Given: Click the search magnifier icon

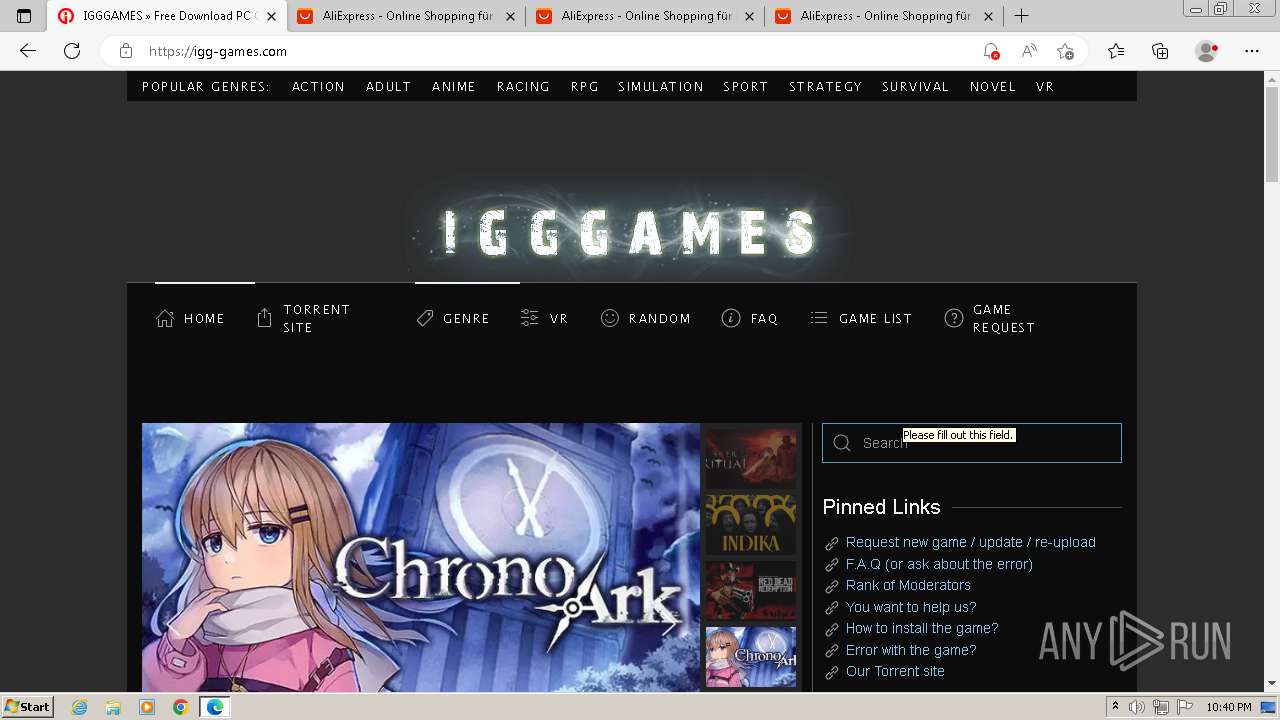Looking at the screenshot, I should pos(842,443).
